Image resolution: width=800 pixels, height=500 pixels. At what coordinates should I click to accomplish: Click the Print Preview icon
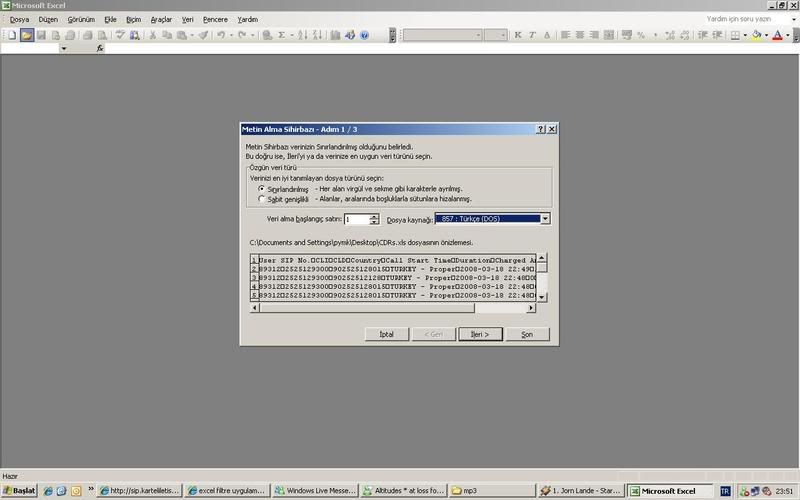(102, 35)
